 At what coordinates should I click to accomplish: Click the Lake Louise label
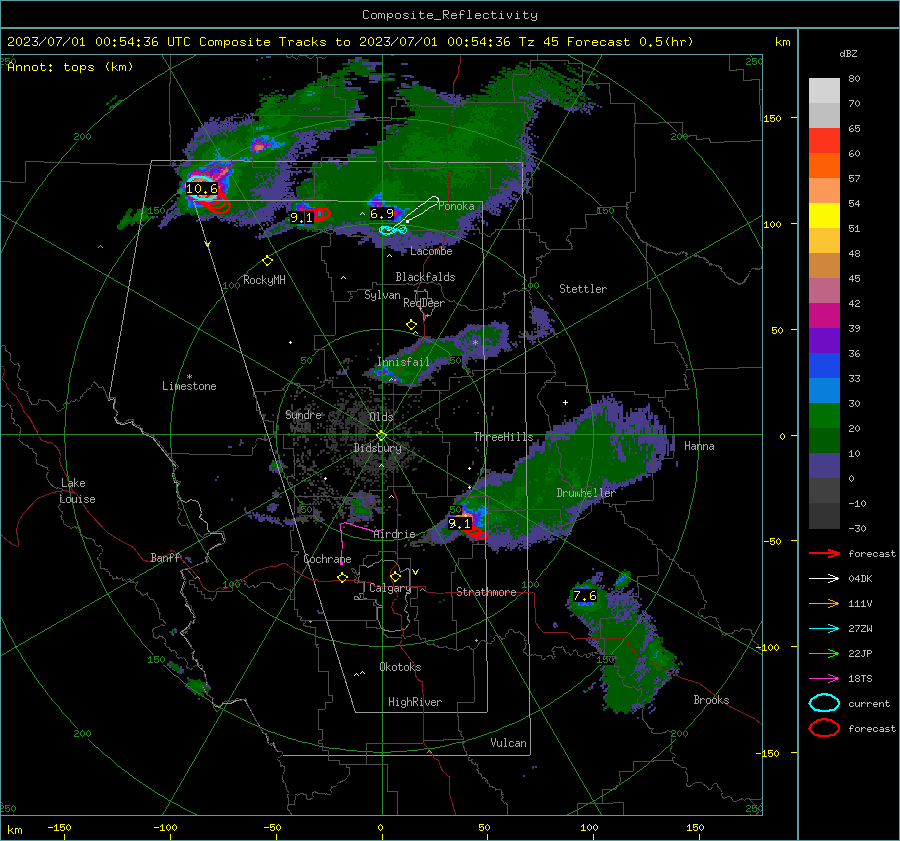[x=77, y=491]
